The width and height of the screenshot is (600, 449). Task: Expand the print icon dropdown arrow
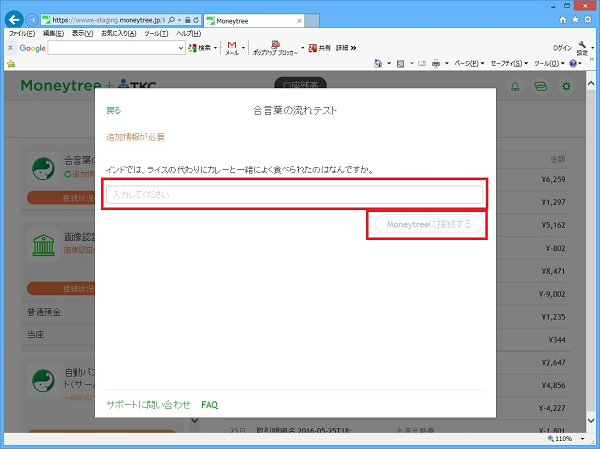click(447, 64)
